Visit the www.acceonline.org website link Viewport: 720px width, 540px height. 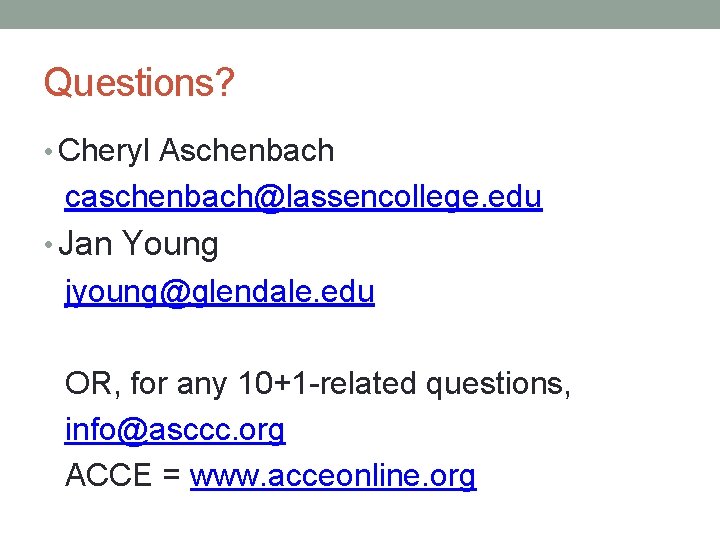333,476
